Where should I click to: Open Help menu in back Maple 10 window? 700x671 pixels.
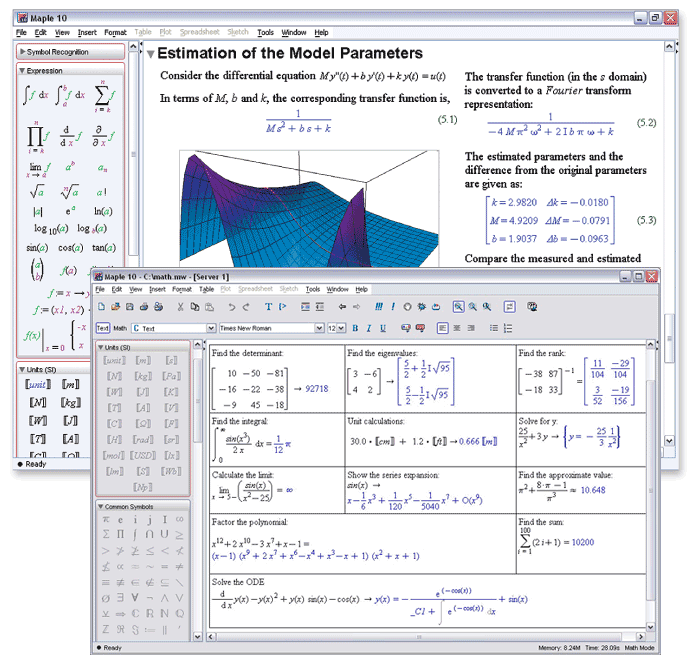321,32
